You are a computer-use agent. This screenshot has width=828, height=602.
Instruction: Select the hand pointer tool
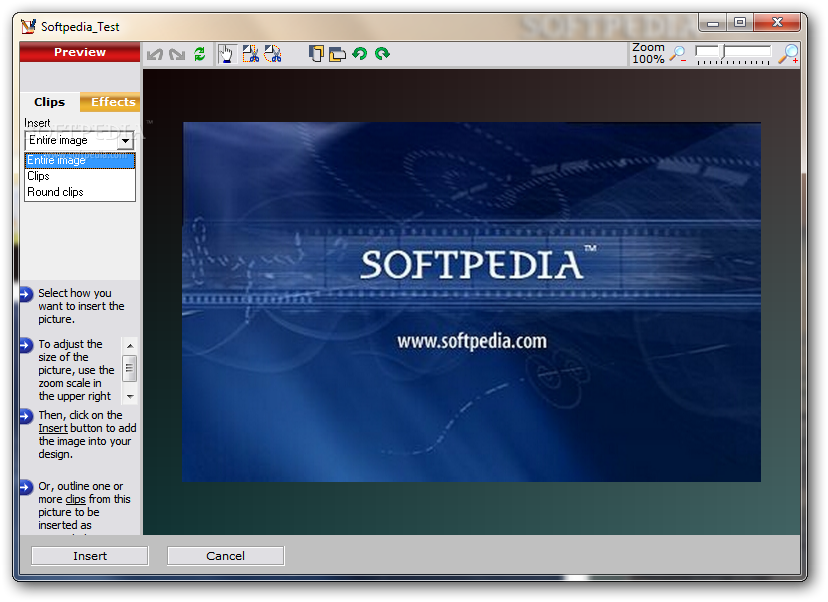(227, 54)
